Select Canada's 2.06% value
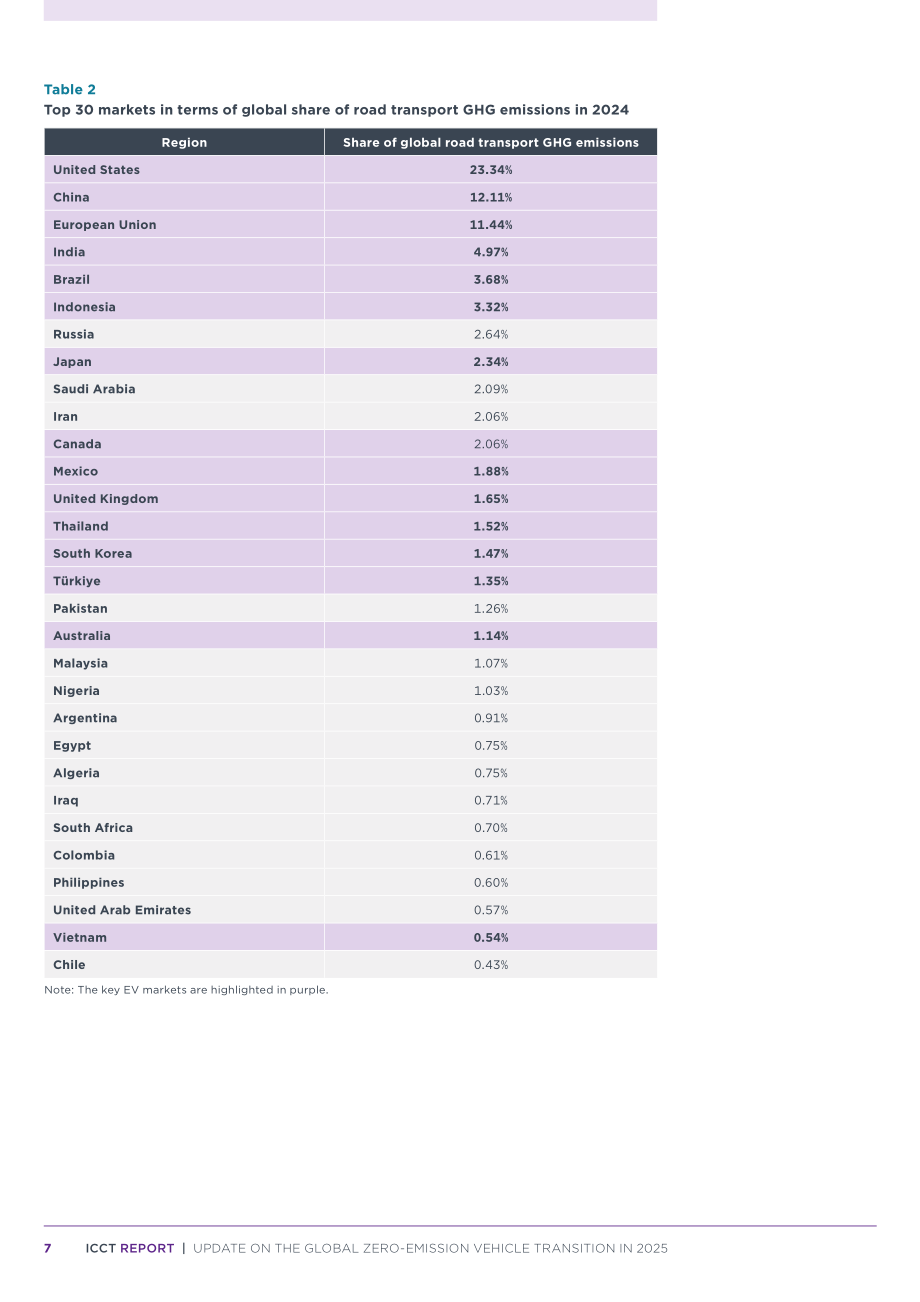 point(491,444)
